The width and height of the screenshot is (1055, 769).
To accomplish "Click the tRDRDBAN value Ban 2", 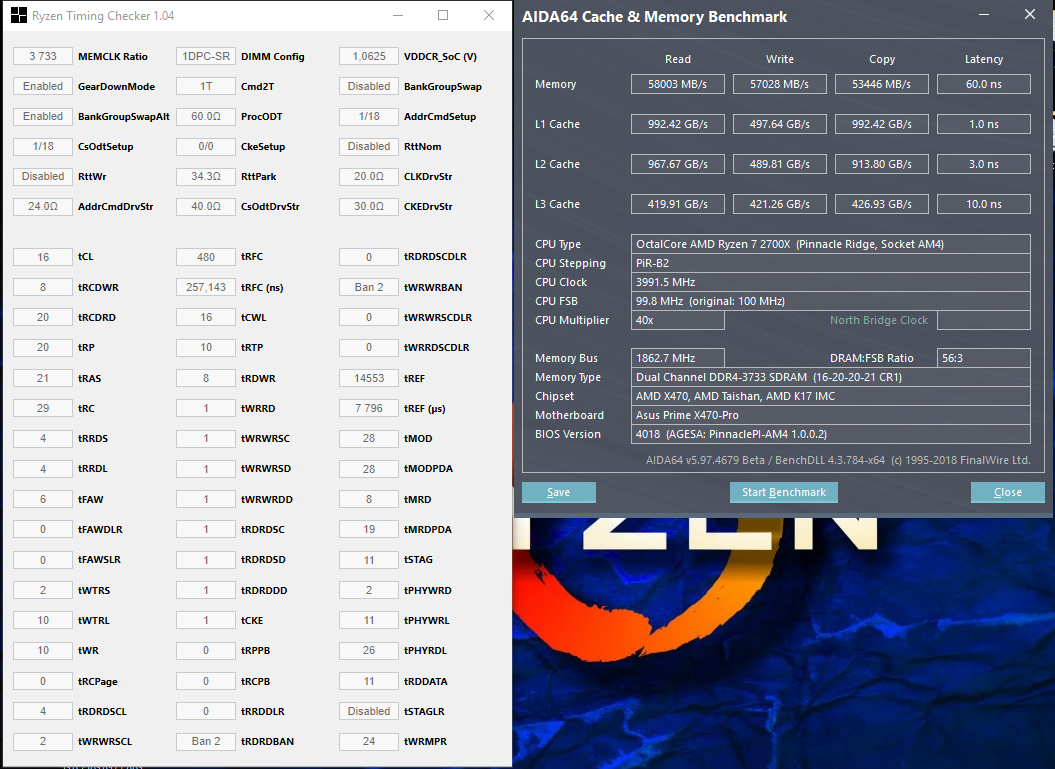I will coord(206,741).
